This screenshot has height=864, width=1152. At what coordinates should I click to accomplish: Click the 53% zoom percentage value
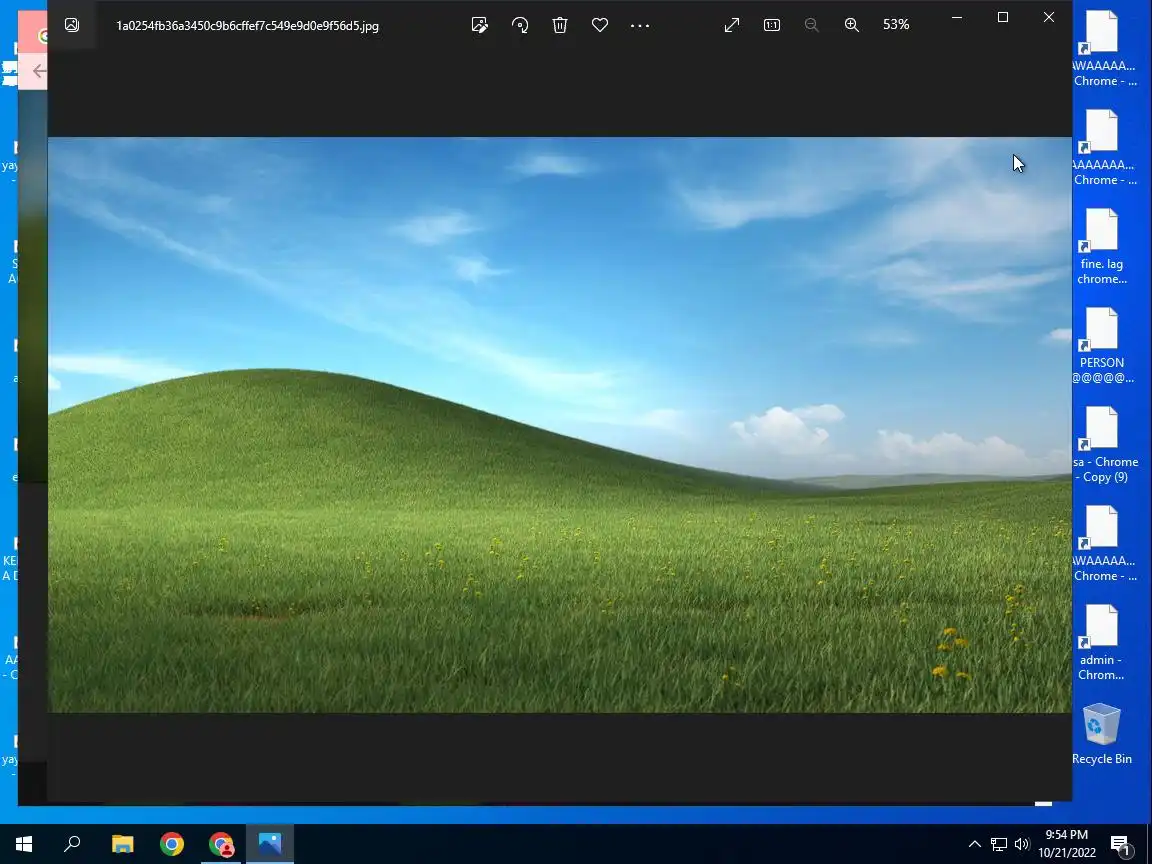pyautogui.click(x=896, y=25)
